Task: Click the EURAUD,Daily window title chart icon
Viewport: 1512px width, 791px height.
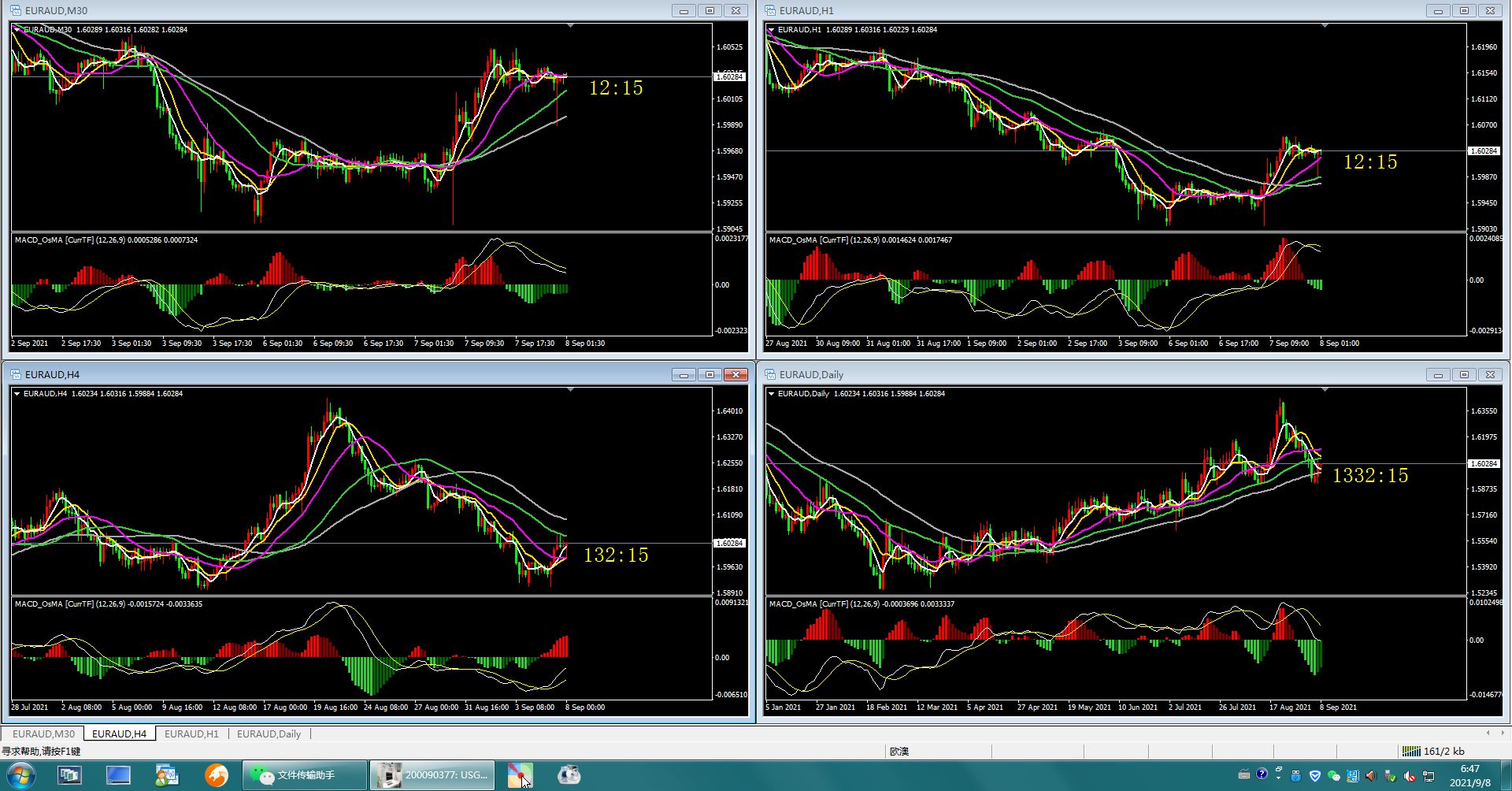Action: (770, 374)
